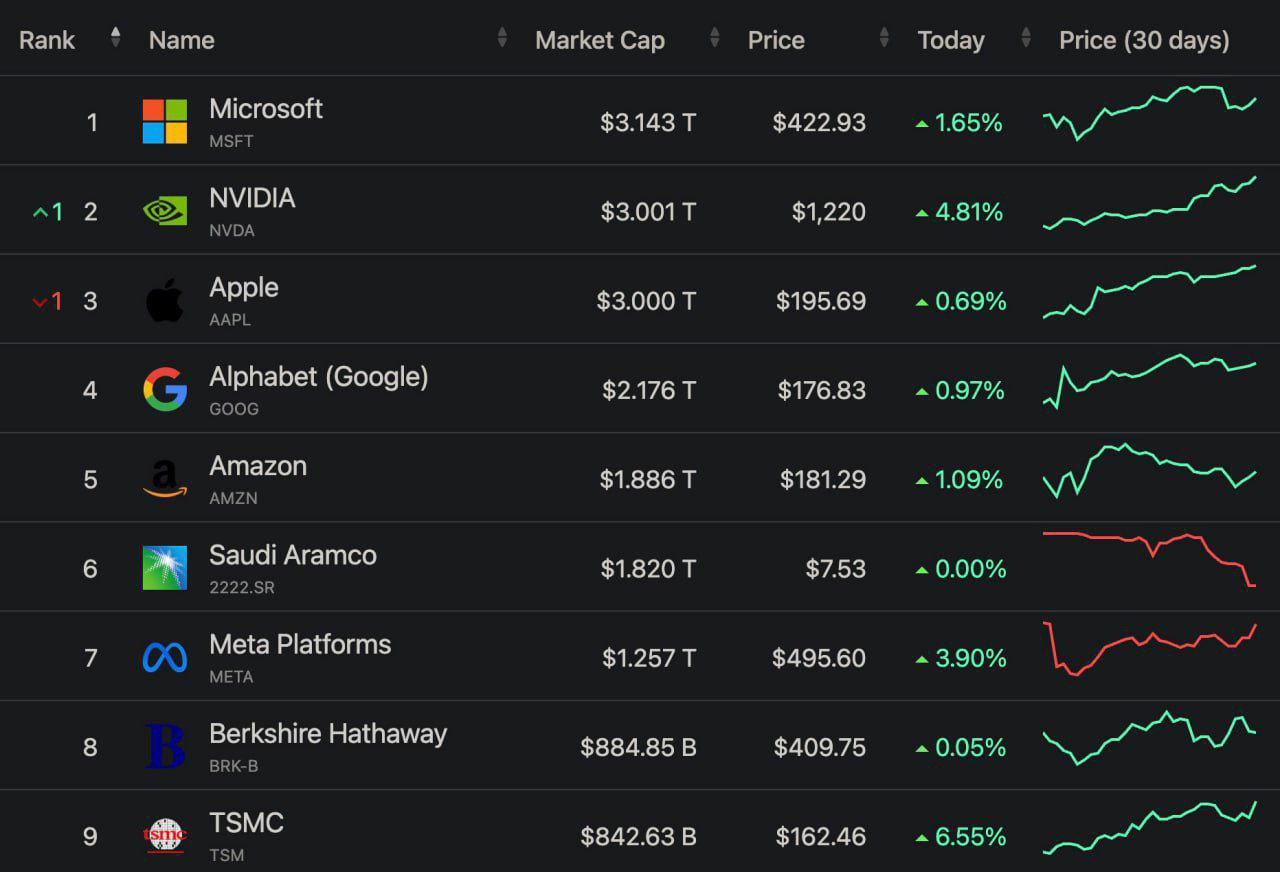Click the Apple logo icon
The width and height of the screenshot is (1280, 872).
pyautogui.click(x=165, y=300)
